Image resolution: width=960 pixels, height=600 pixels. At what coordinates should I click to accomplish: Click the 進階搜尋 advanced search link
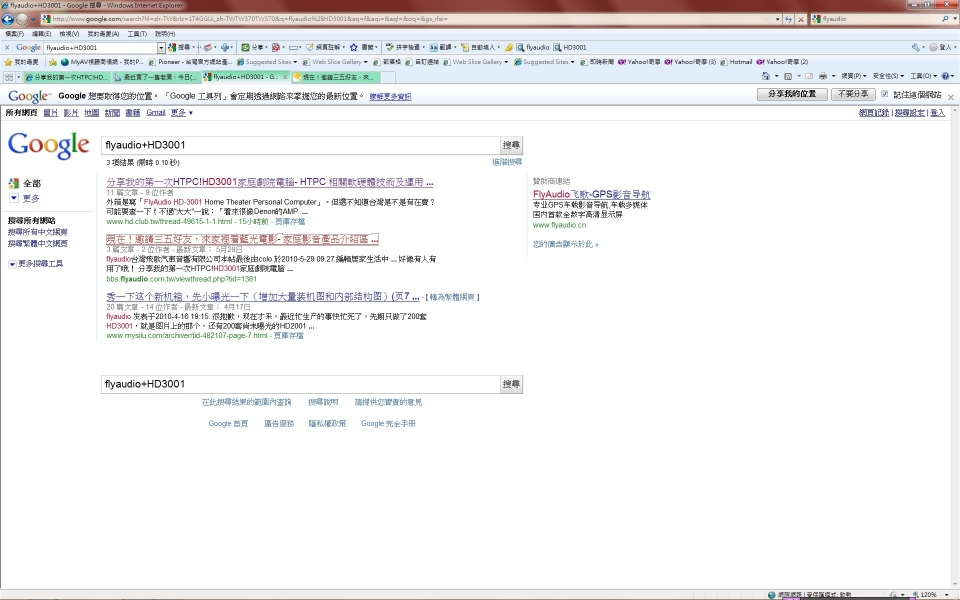tap(507, 162)
